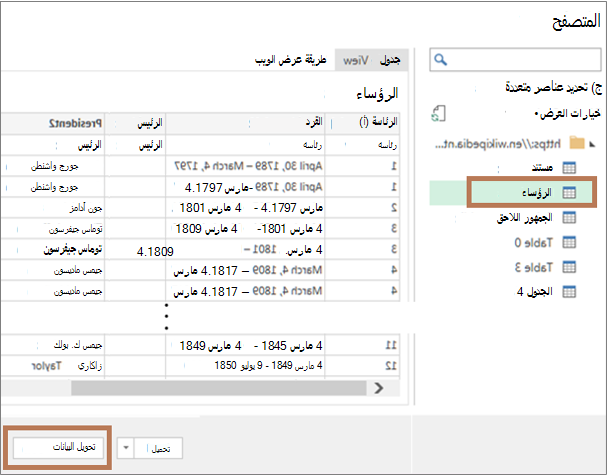This screenshot has width=607, height=475.
Task: Click the الرئاسة (أ) column header
Action: click(x=362, y=123)
